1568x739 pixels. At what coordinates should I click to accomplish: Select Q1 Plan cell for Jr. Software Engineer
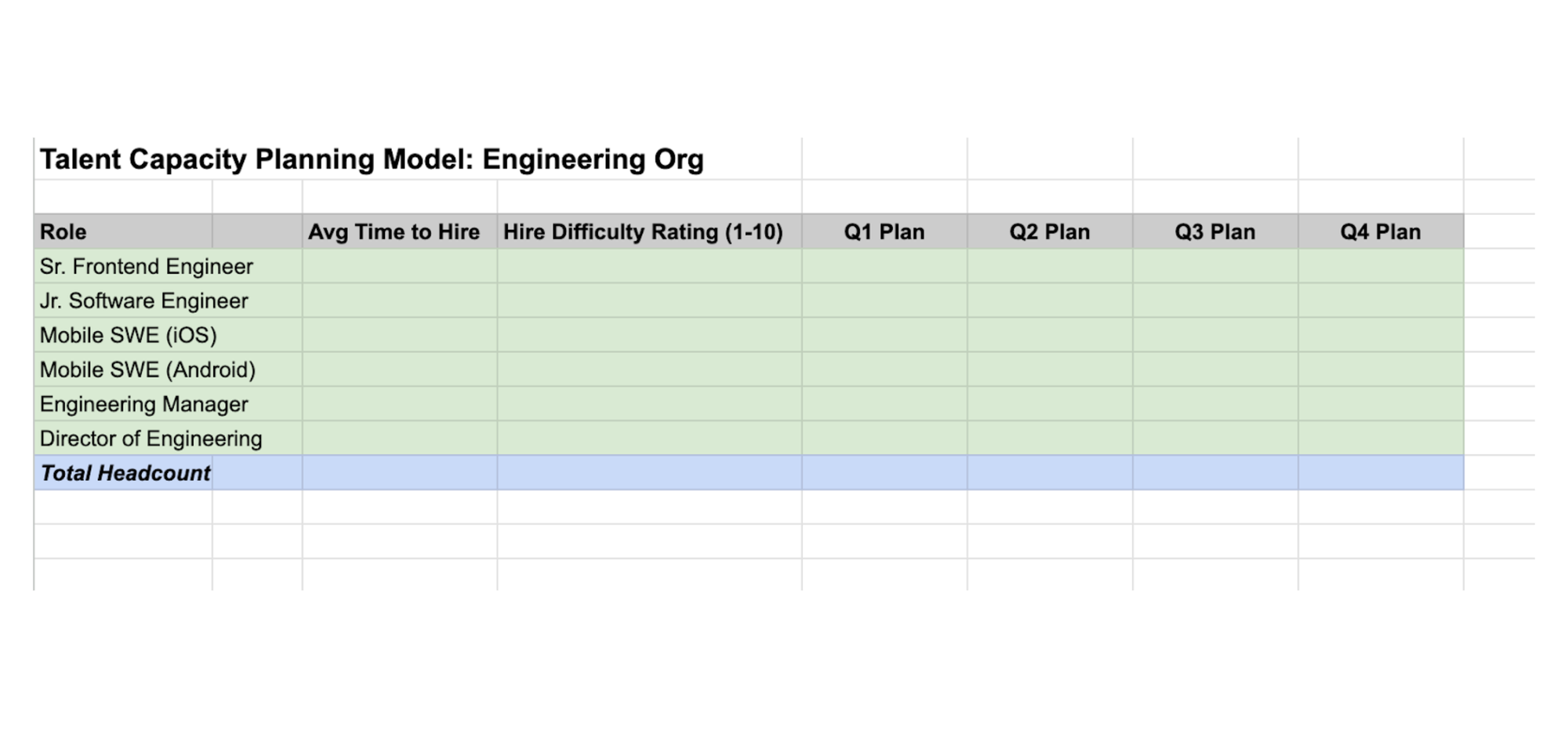pos(884,301)
